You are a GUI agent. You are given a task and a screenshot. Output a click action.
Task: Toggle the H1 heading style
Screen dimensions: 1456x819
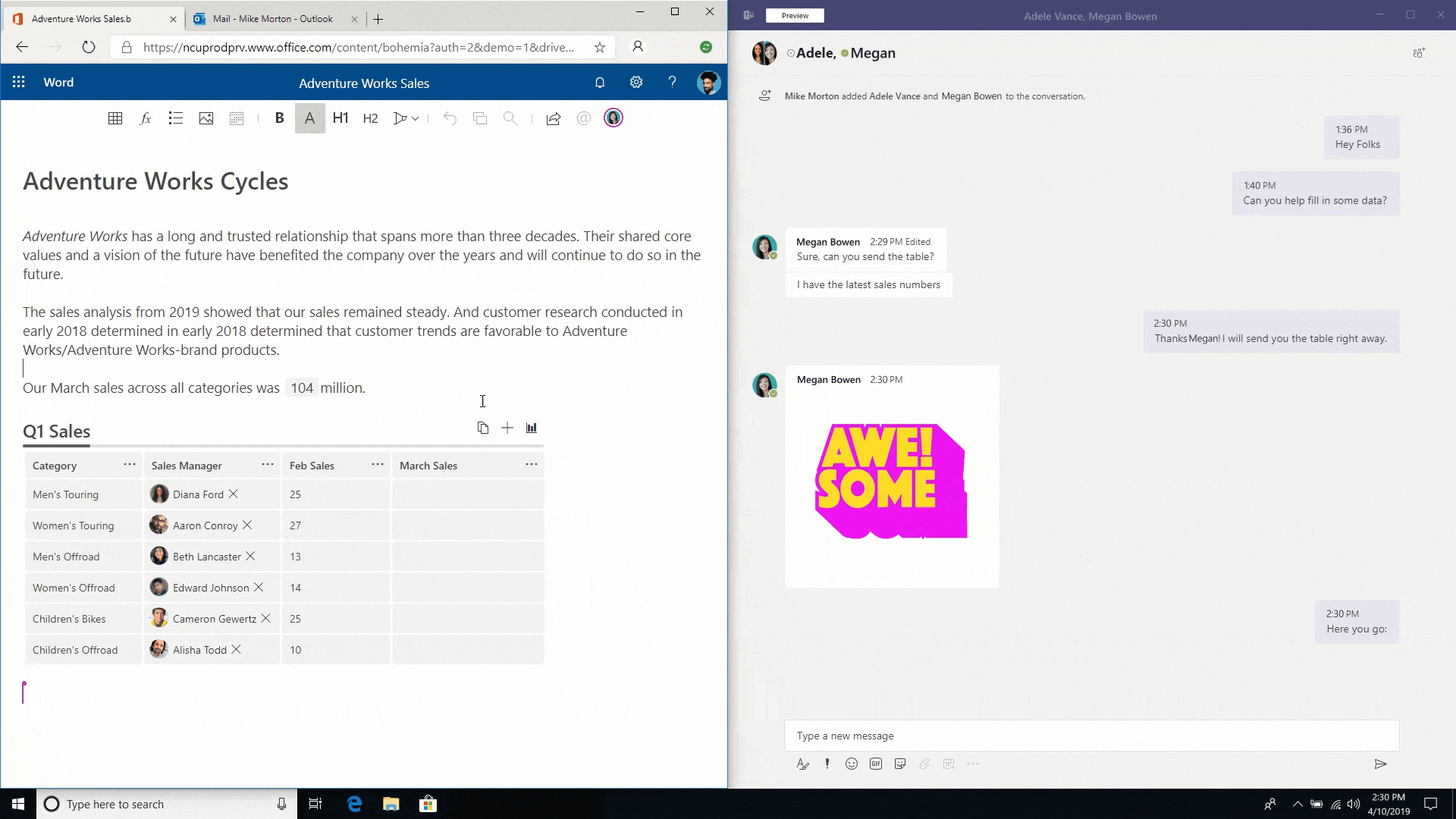pyautogui.click(x=340, y=118)
